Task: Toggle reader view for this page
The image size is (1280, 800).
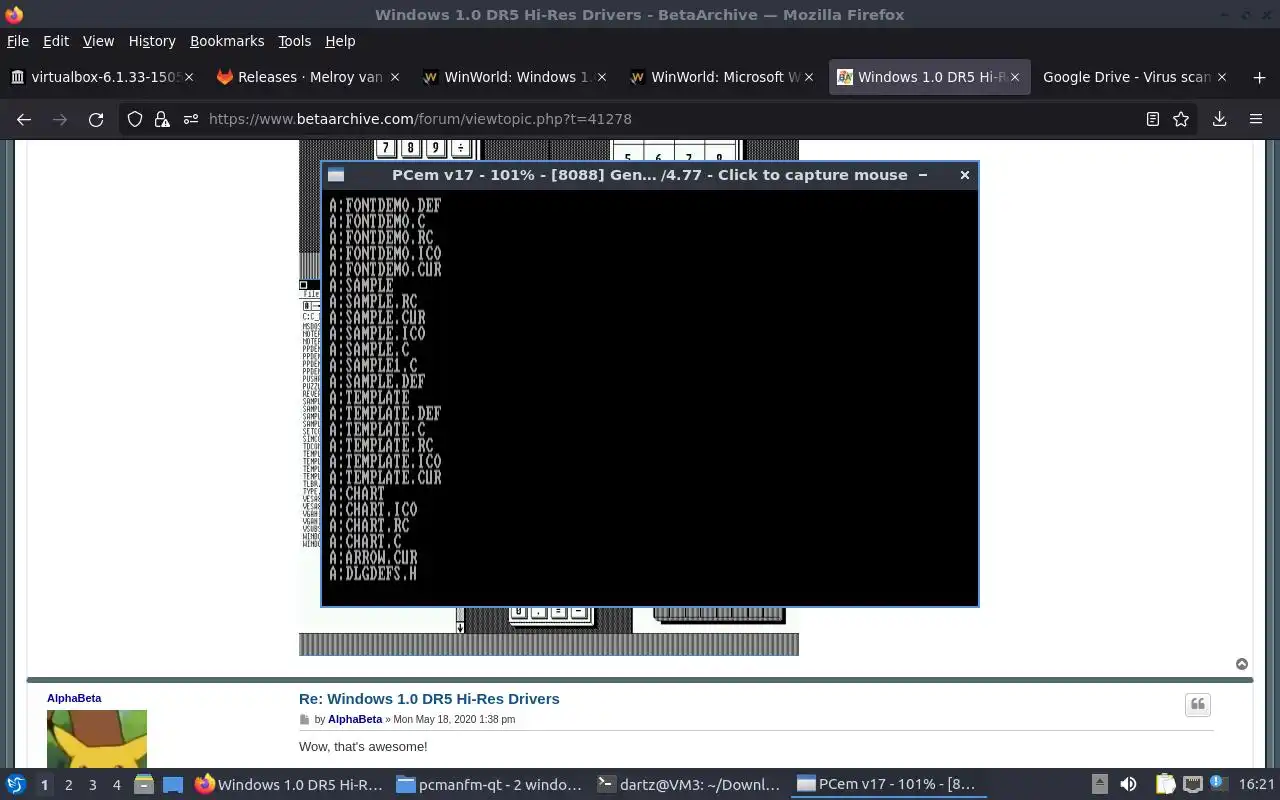Action: [x=1153, y=119]
